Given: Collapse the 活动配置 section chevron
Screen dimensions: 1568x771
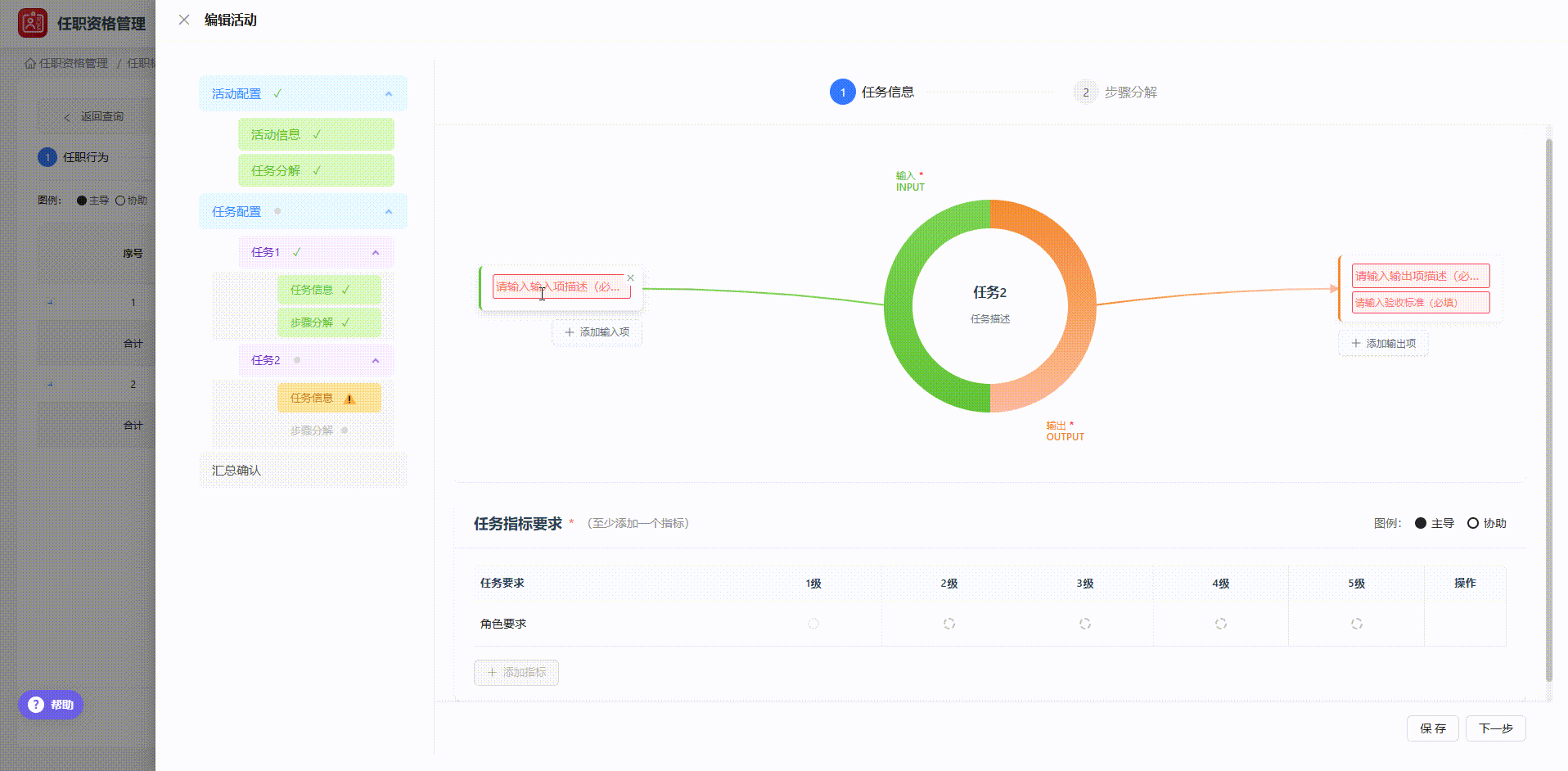Looking at the screenshot, I should (389, 94).
